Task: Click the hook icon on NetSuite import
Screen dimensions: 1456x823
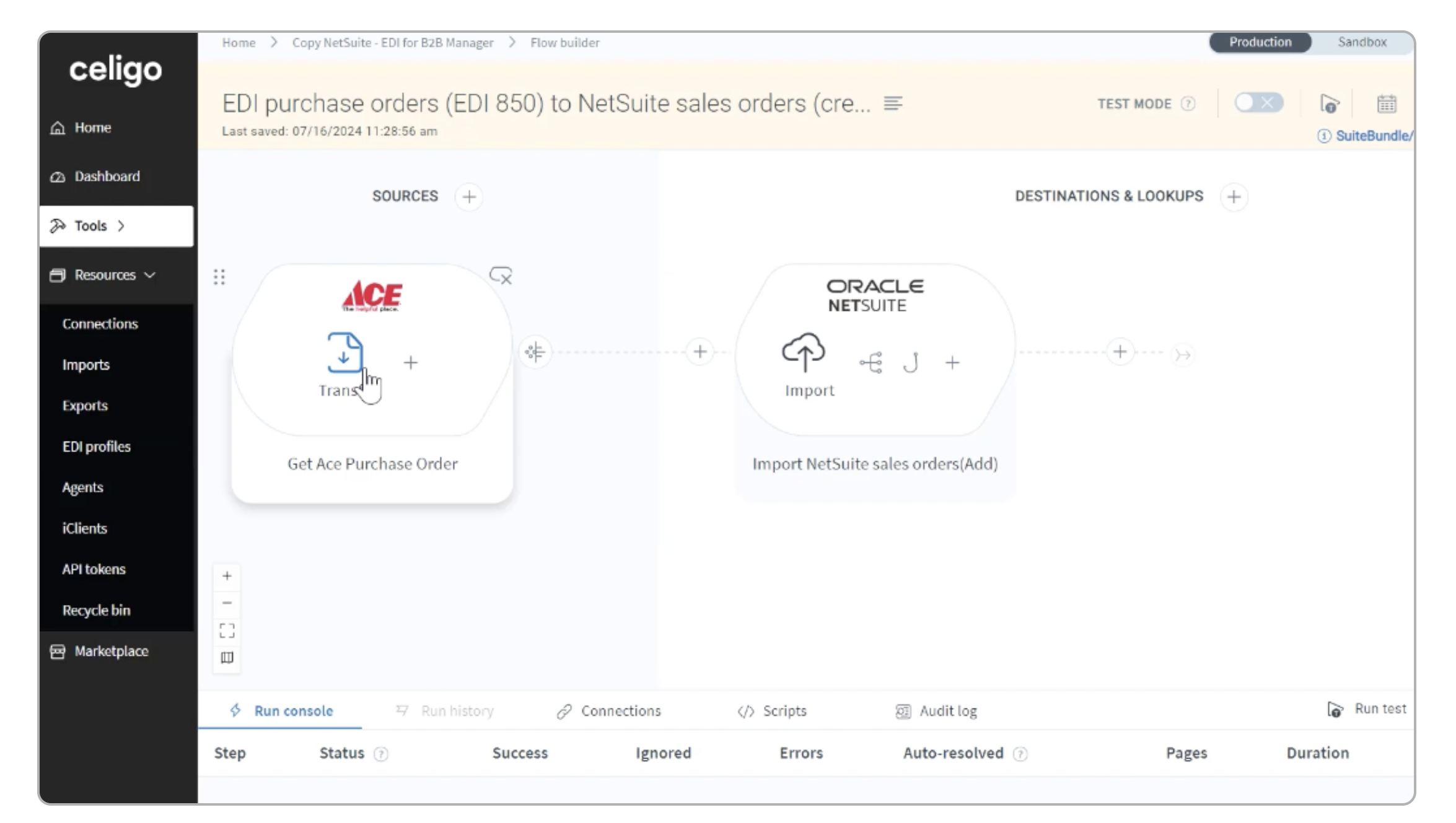Action: 911,363
